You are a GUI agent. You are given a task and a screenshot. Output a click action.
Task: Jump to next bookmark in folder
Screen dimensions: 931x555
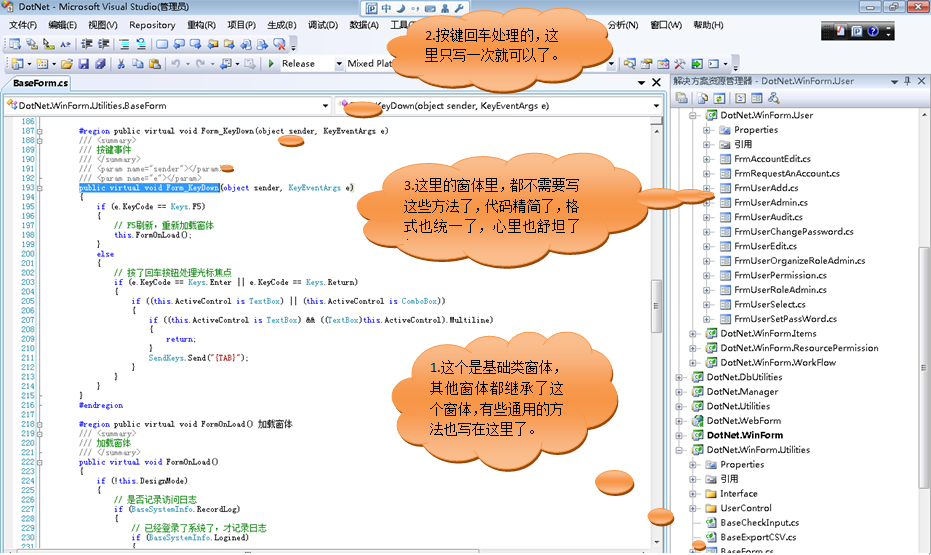coord(229,43)
